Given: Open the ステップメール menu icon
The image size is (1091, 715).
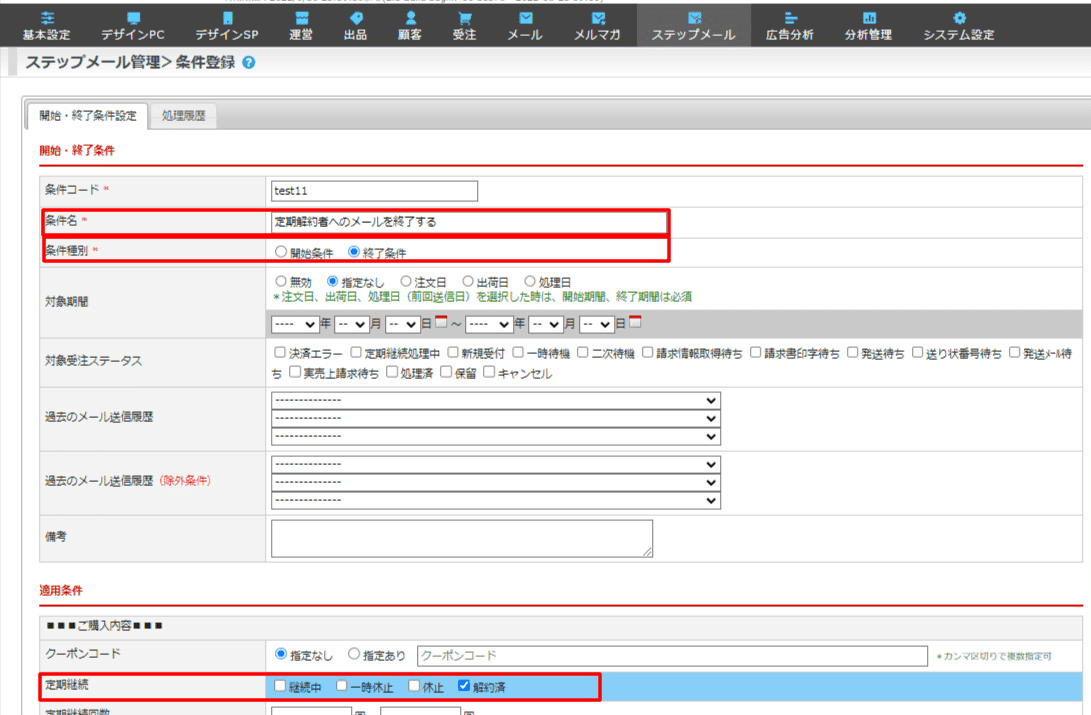Looking at the screenshot, I should (x=694, y=18).
